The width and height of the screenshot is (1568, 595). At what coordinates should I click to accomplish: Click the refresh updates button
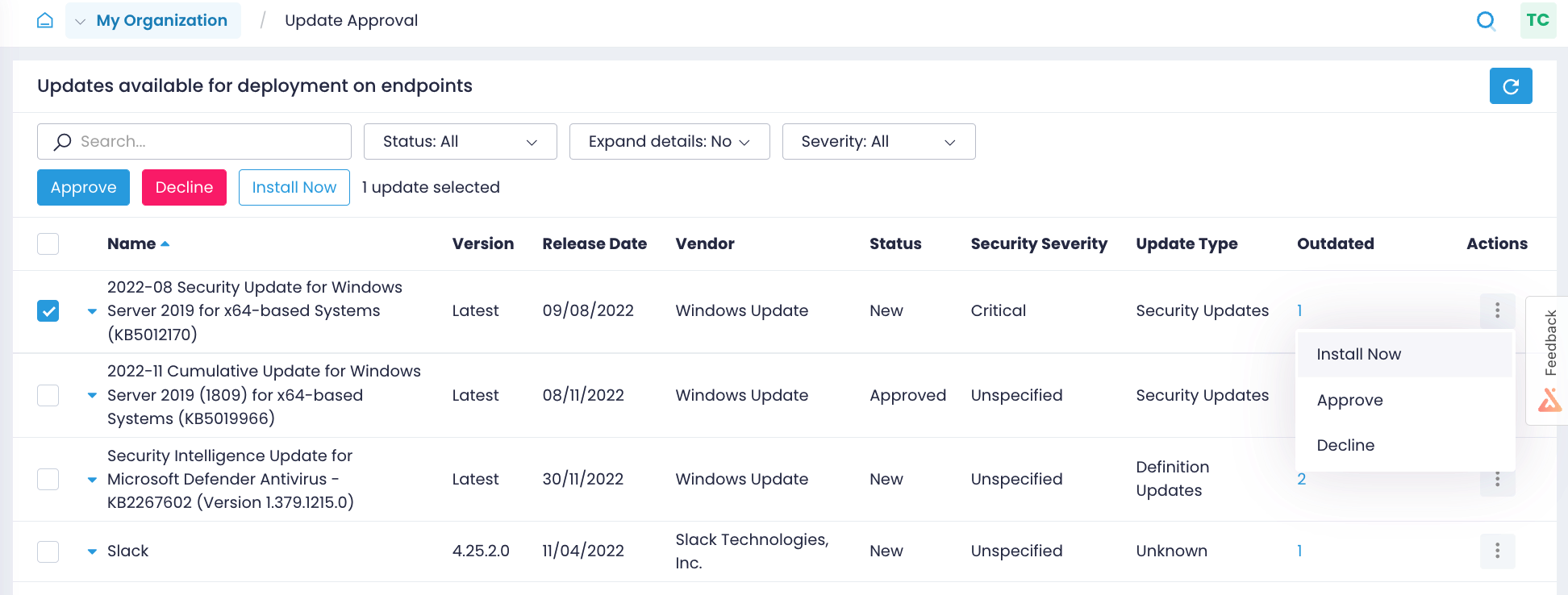point(1510,86)
